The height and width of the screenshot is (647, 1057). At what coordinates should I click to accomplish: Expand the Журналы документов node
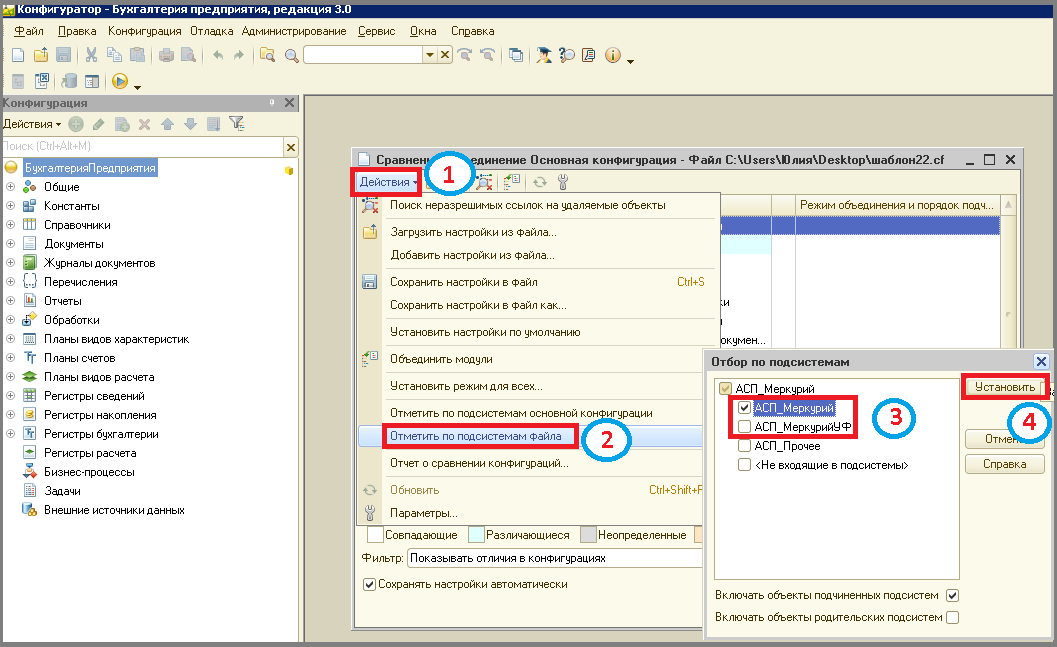[10, 263]
